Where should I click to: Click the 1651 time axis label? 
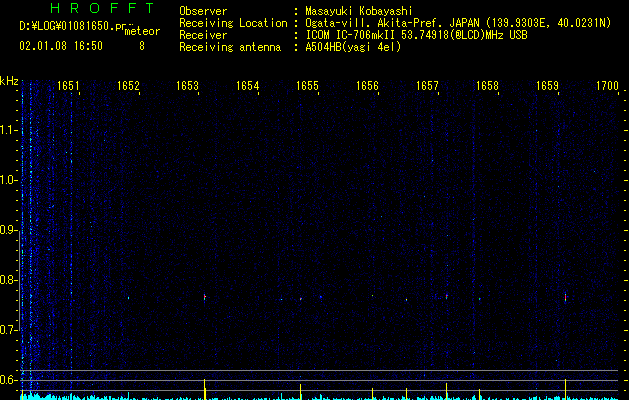(68, 86)
